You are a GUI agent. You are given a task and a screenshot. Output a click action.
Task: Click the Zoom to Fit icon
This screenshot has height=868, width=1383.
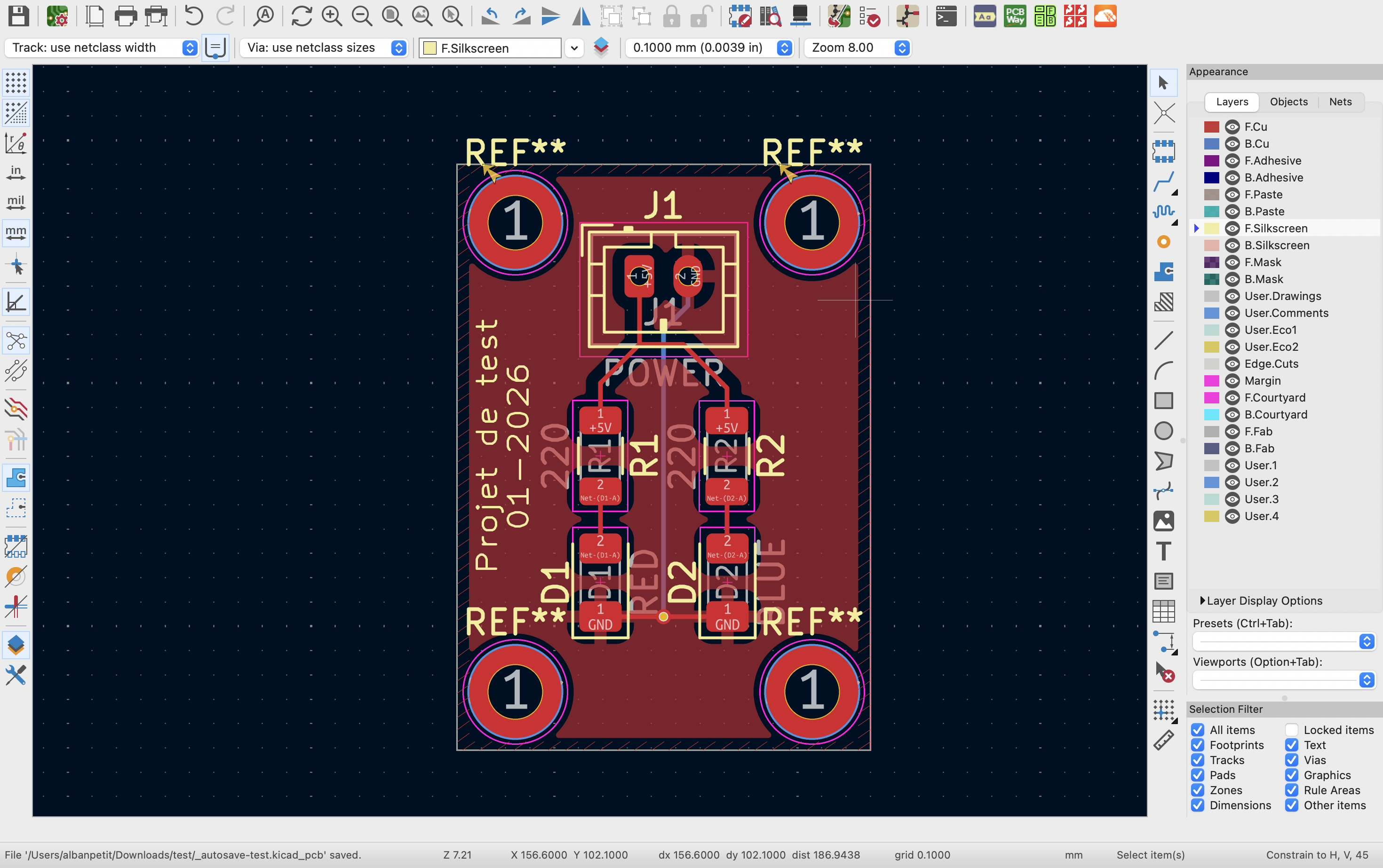click(392, 16)
